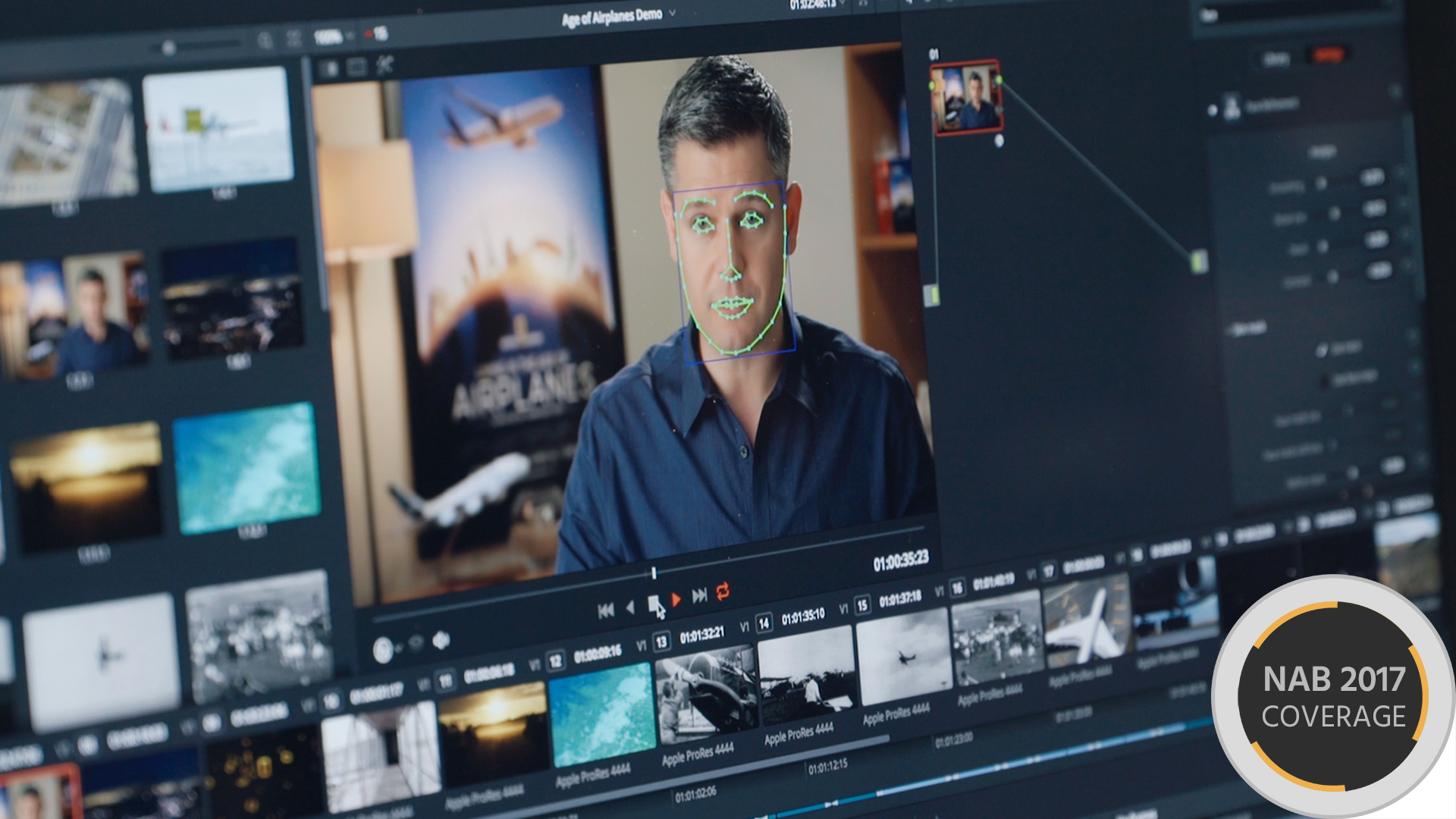This screenshot has width=1456, height=819.
Task: Click the viewer overlay mode circle icon
Action: pyautogui.click(x=384, y=650)
